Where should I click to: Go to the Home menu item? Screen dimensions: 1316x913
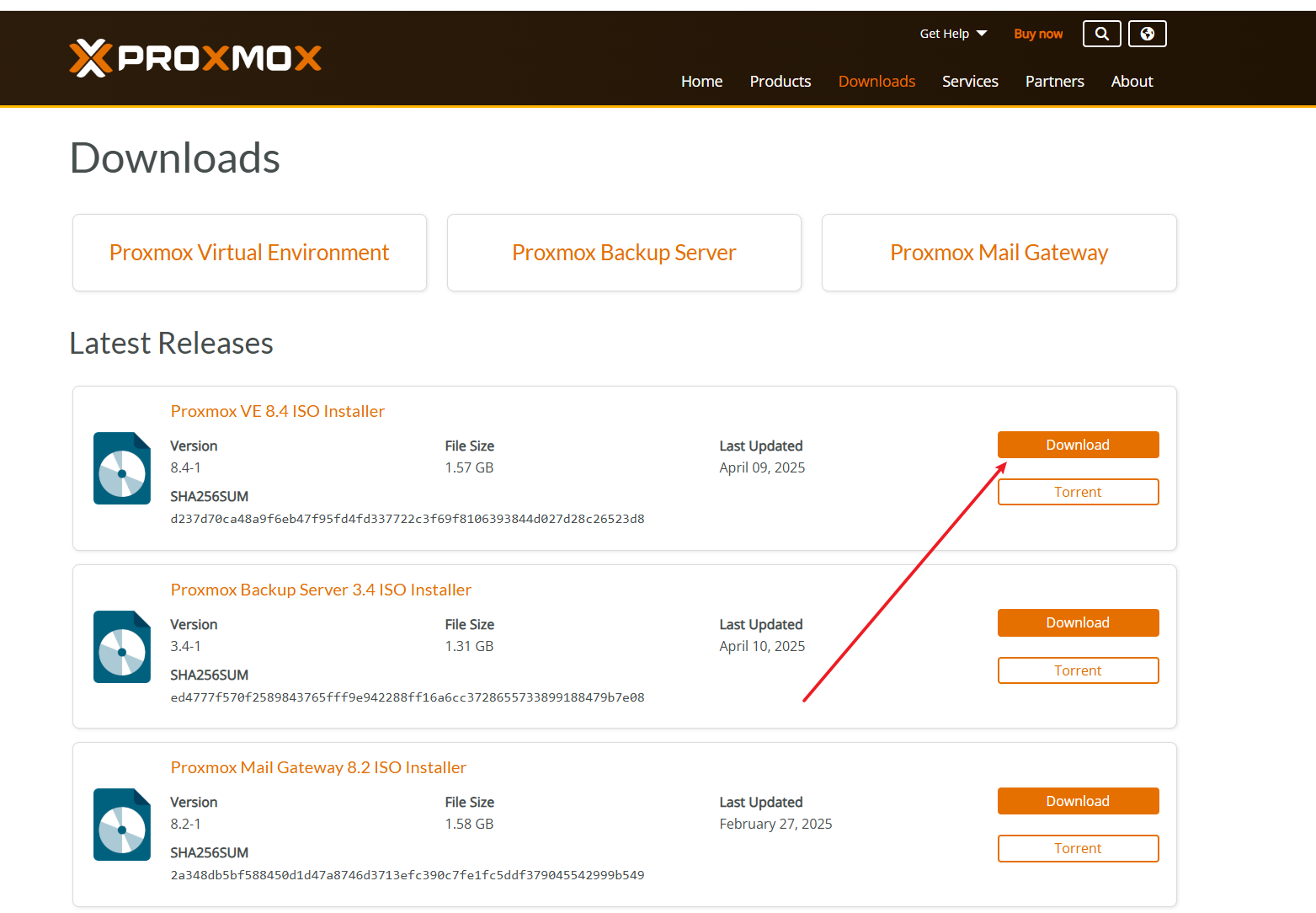pyautogui.click(x=701, y=82)
